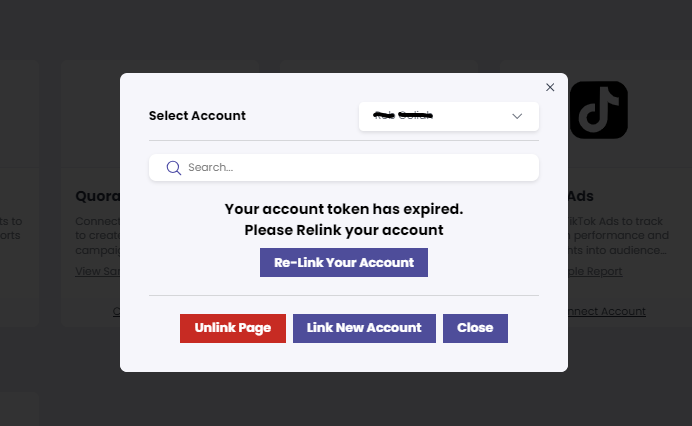The image size is (692, 426).
Task: Click the TikTok Ads card heading
Action: tap(581, 196)
